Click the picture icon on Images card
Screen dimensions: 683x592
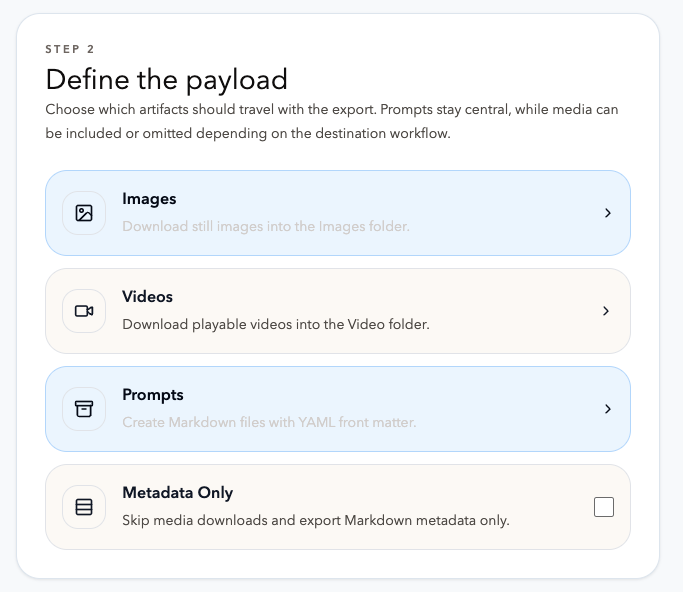tap(84, 213)
